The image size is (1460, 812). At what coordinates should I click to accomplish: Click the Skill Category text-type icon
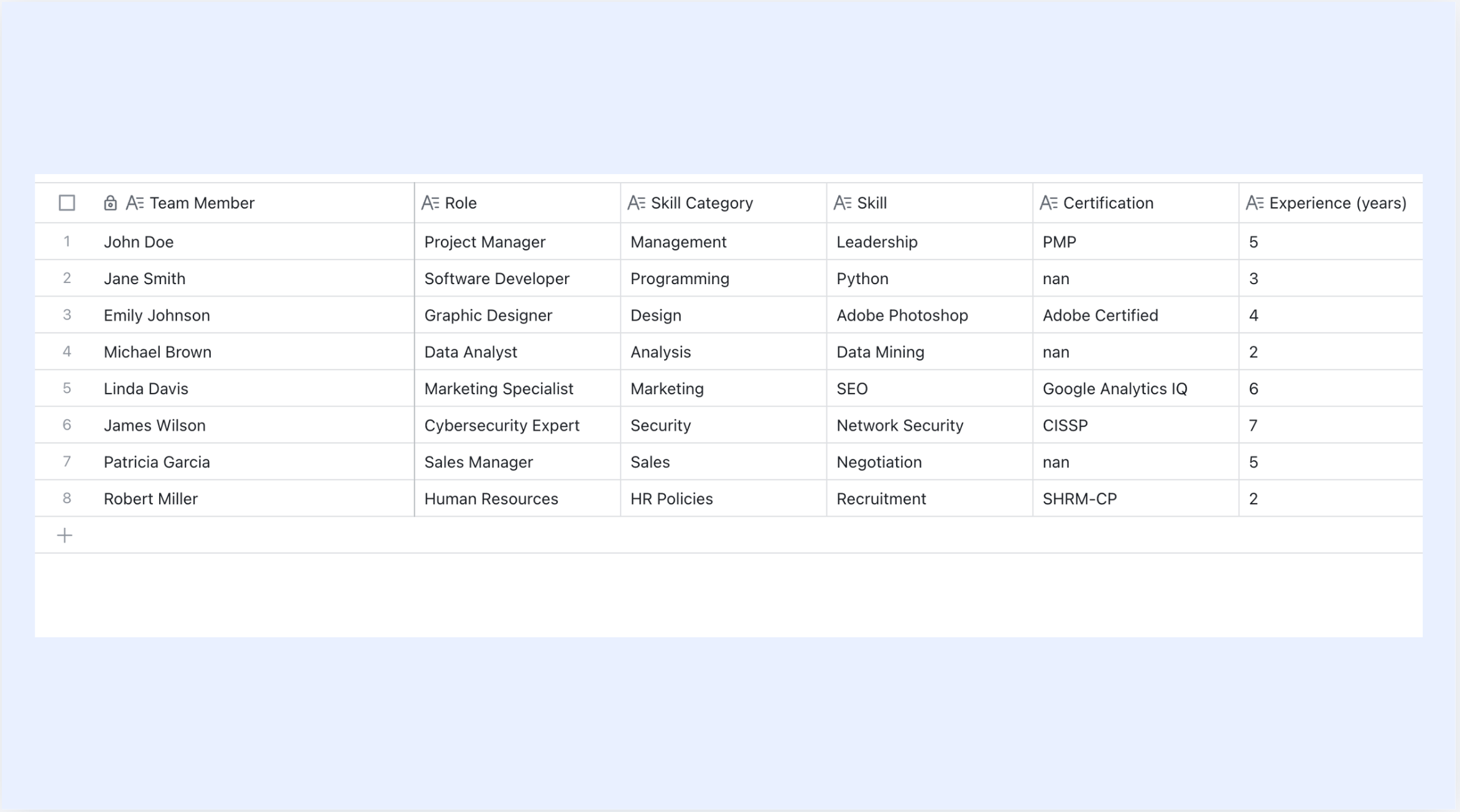pos(636,203)
